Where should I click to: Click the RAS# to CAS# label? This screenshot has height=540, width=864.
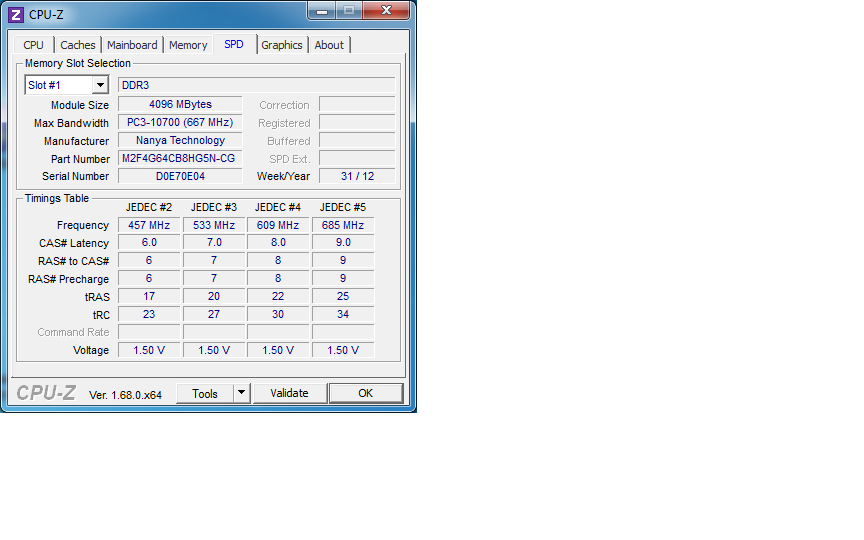click(x=73, y=261)
